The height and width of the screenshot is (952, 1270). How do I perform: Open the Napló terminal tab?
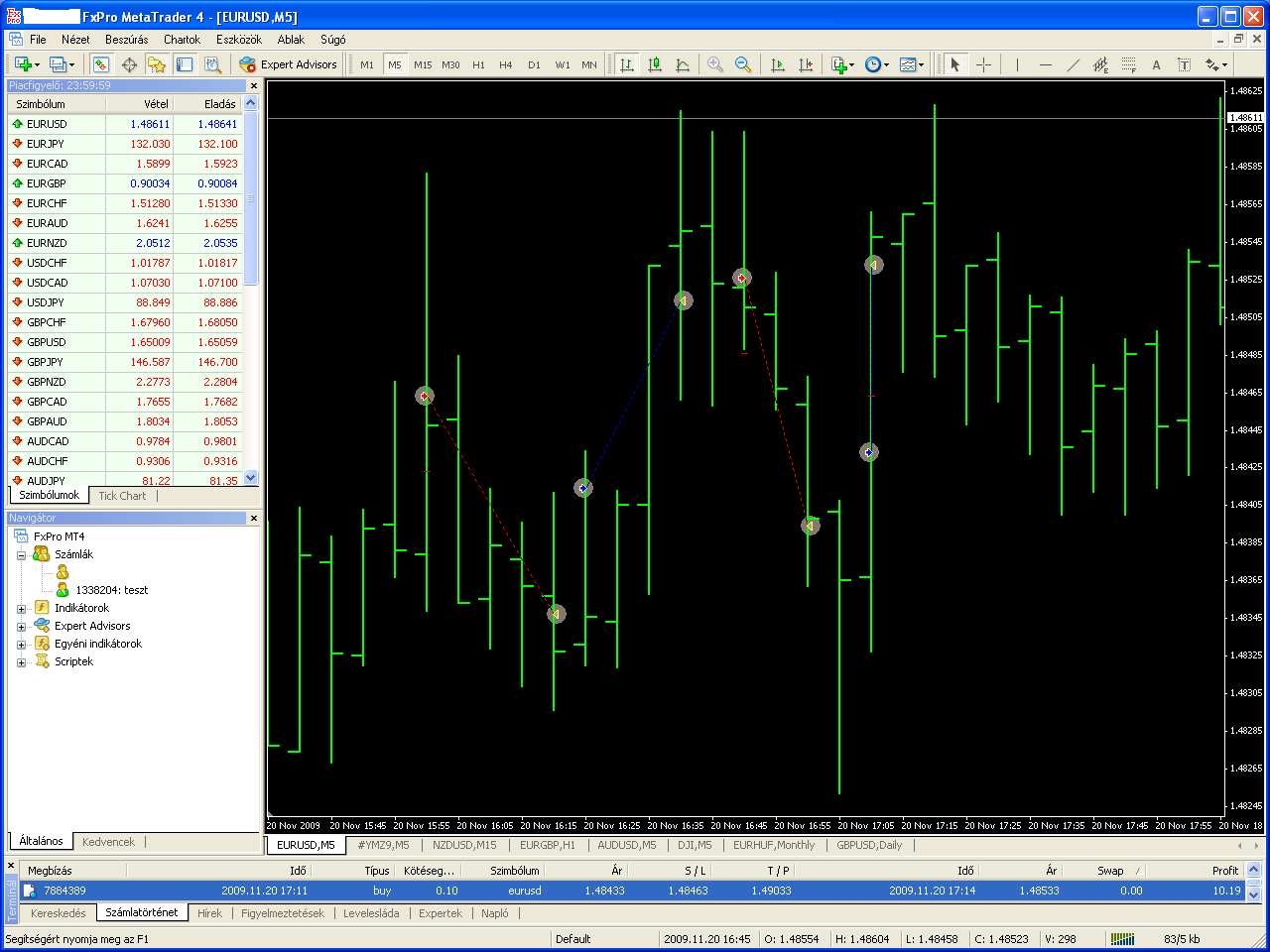494,913
